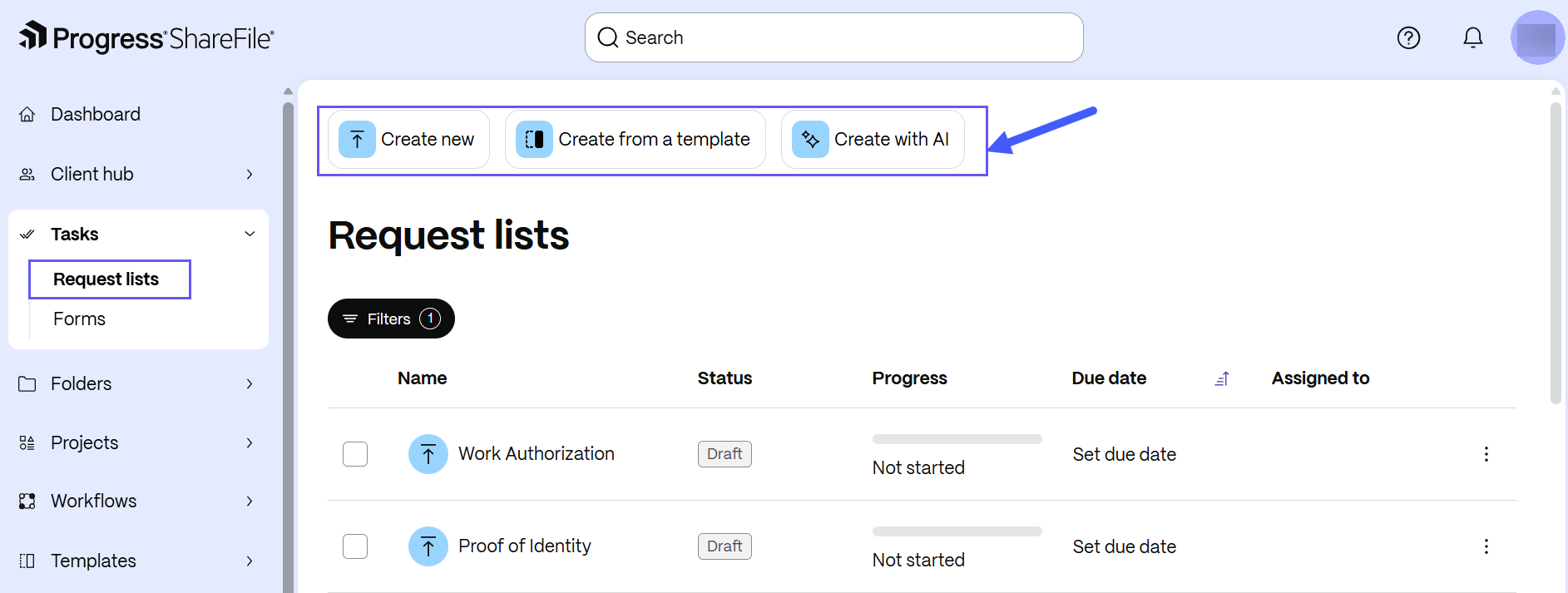Click into the Search field
The height and width of the screenshot is (593, 1568).
point(834,37)
